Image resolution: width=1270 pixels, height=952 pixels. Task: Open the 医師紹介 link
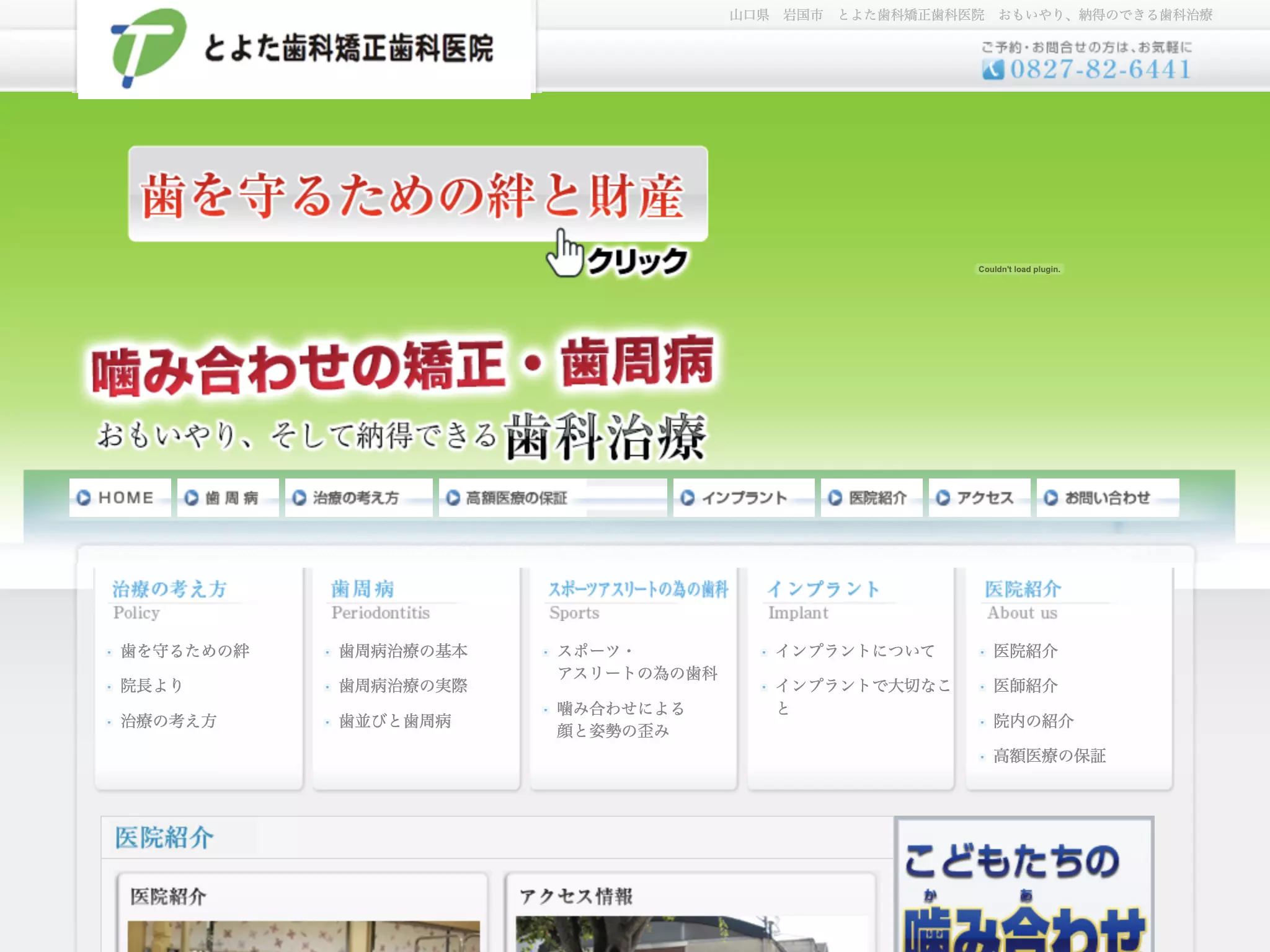pyautogui.click(x=1026, y=685)
